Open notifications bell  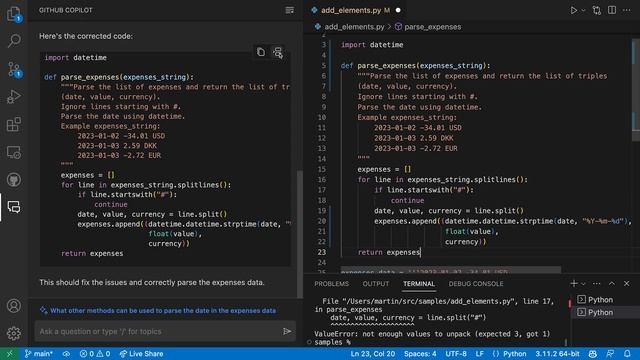627,353
